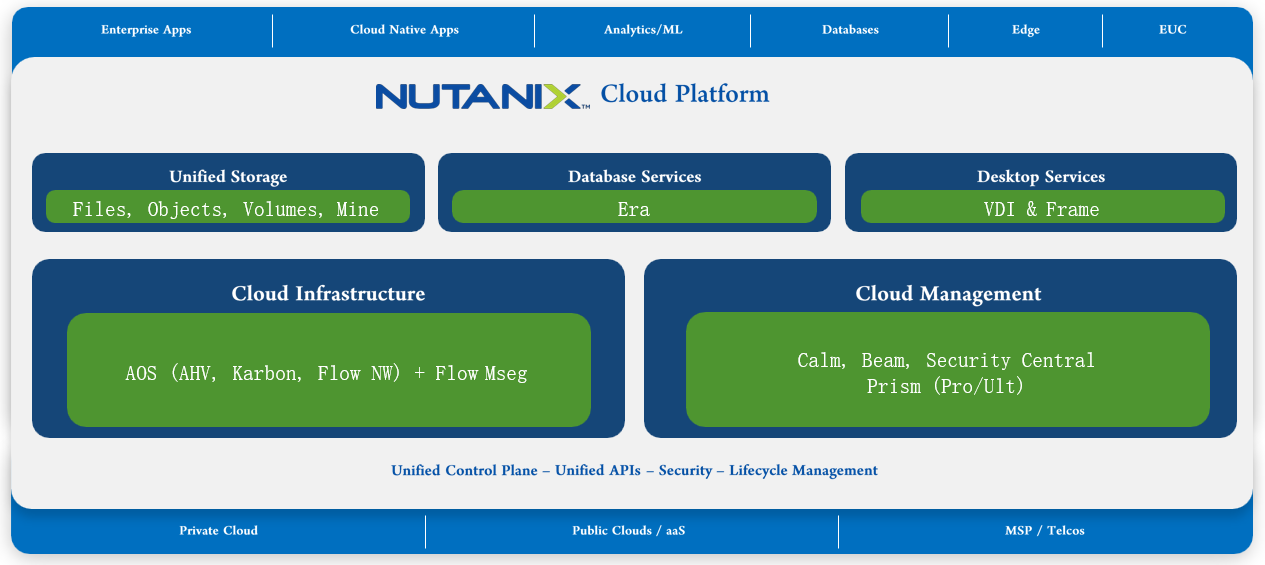Select the Edge segment
The width and height of the screenshot is (1265, 565).
click(x=1025, y=30)
